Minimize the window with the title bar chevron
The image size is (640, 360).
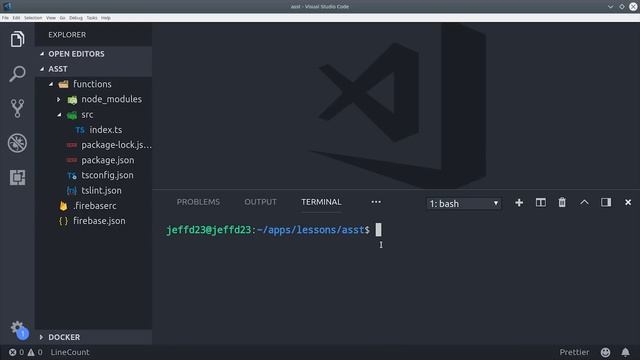point(610,7)
